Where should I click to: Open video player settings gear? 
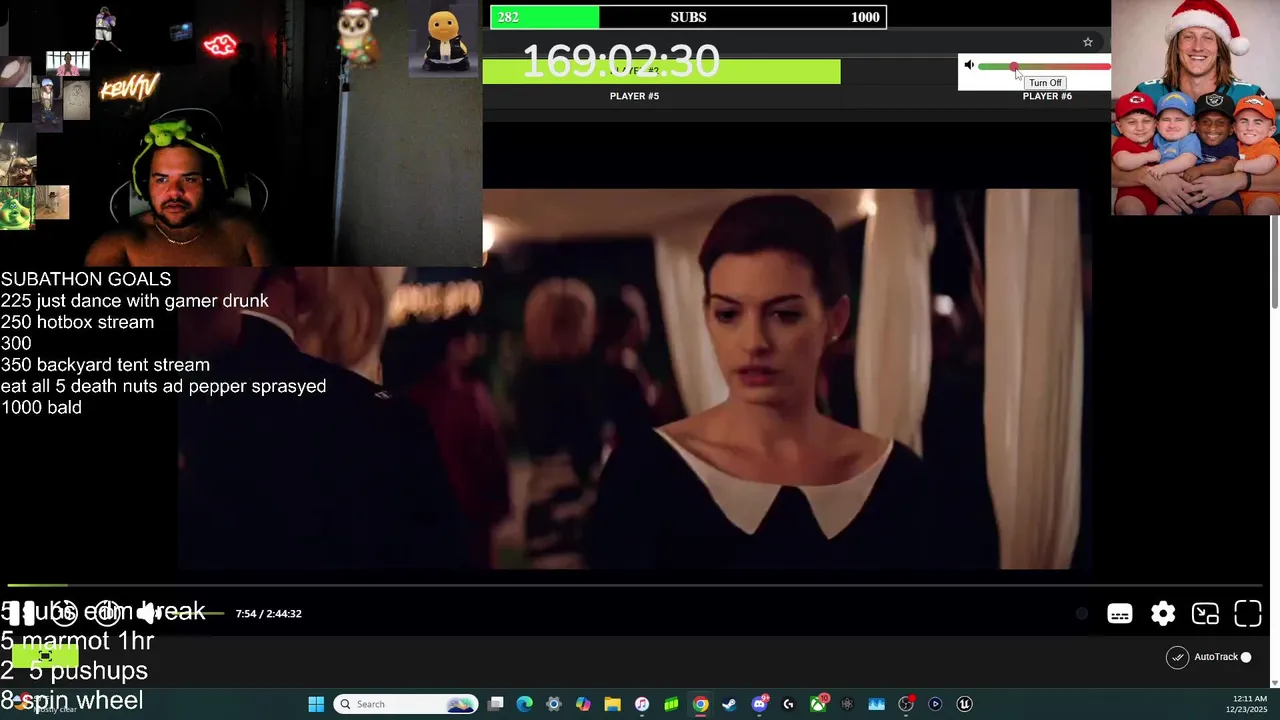click(1163, 614)
